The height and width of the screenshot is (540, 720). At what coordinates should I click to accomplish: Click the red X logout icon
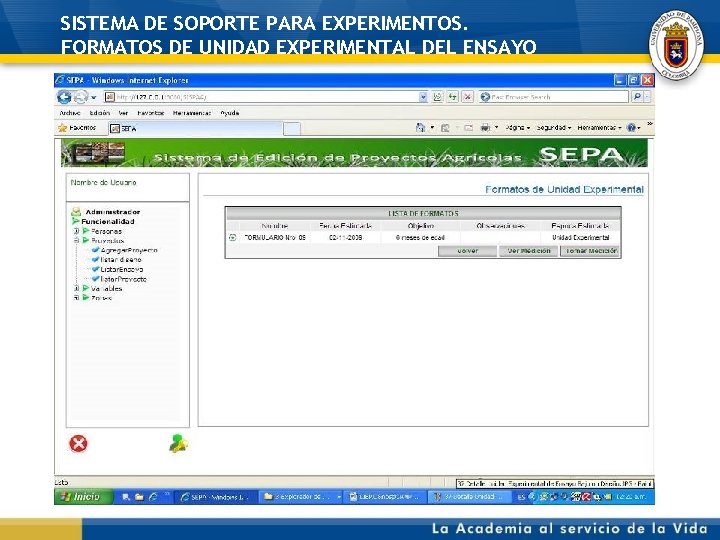click(78, 444)
